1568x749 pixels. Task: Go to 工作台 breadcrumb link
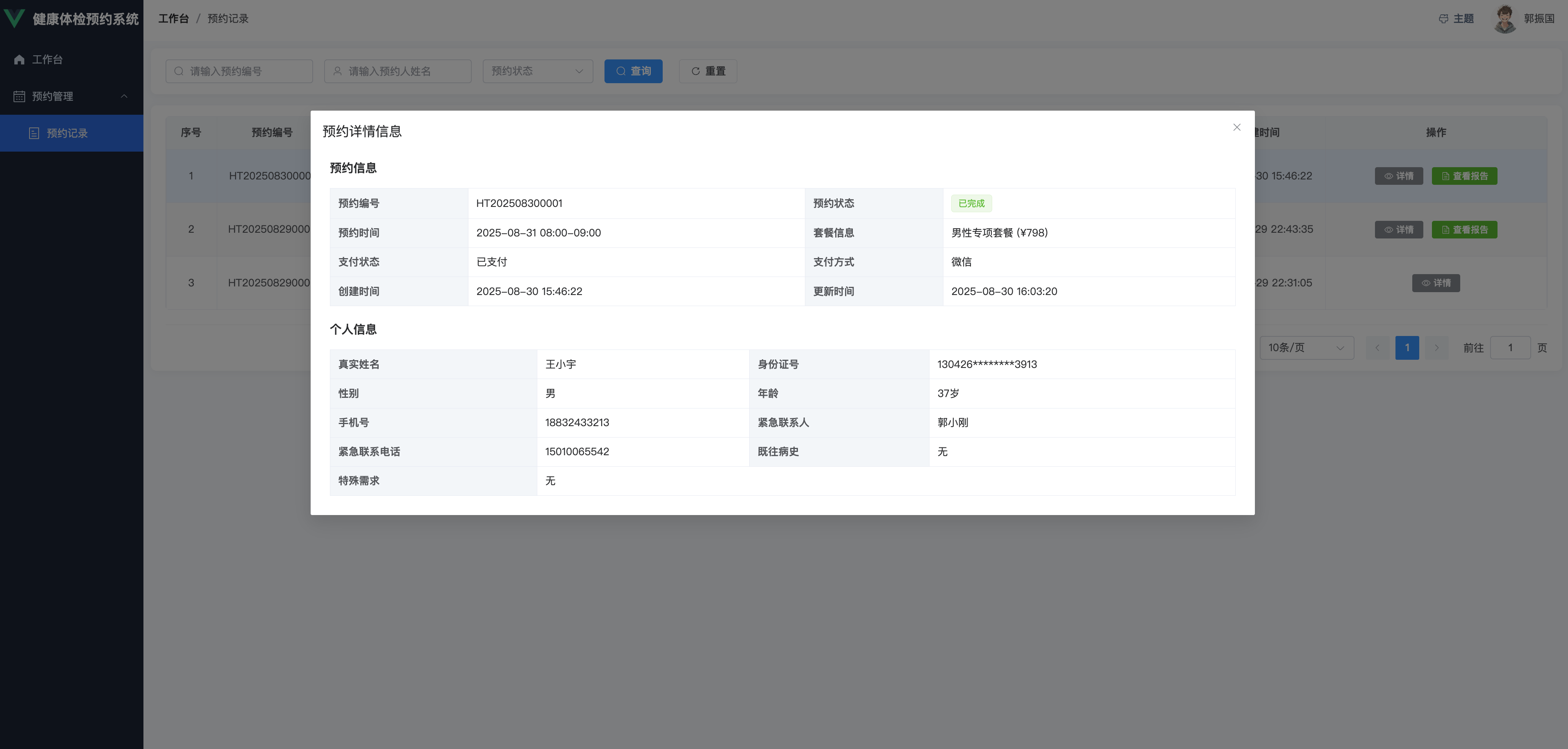173,19
